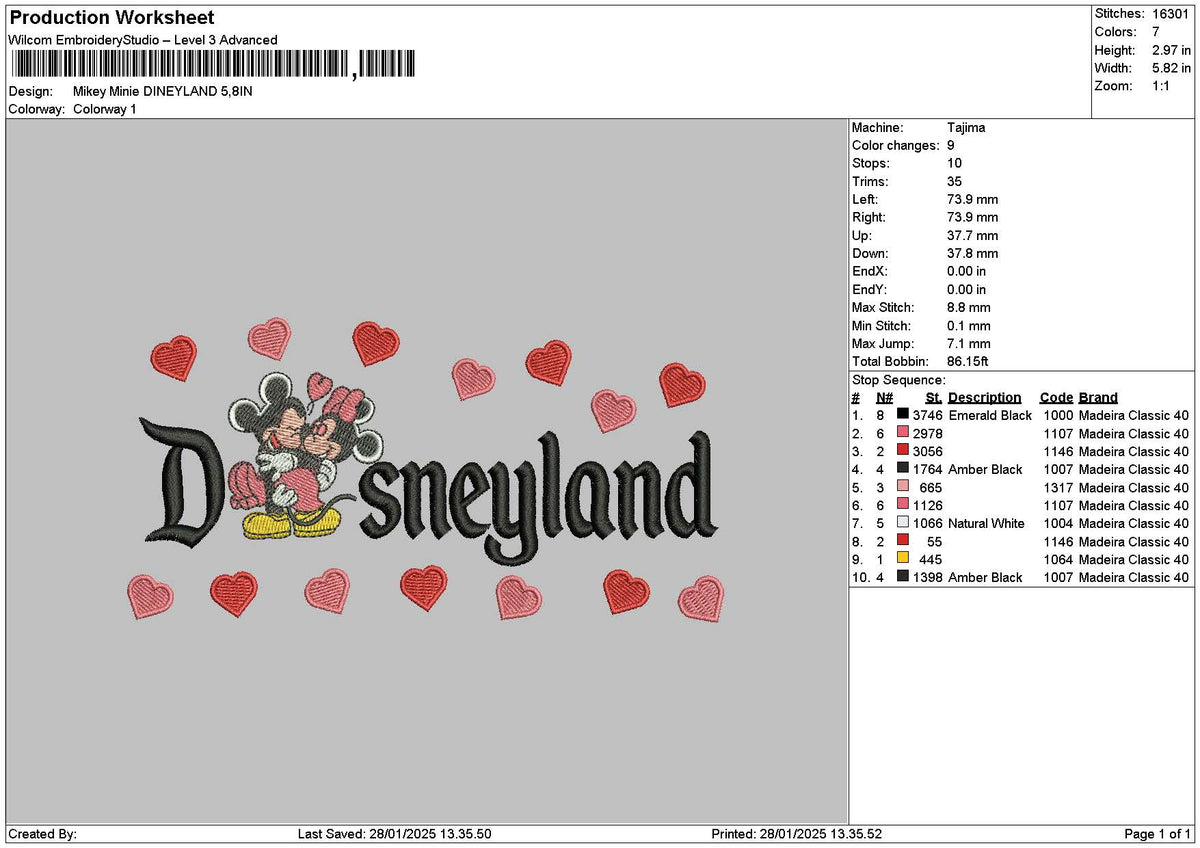Select the 'Production Worksheet' title
The height and width of the screenshot is (848, 1200).
(112, 18)
